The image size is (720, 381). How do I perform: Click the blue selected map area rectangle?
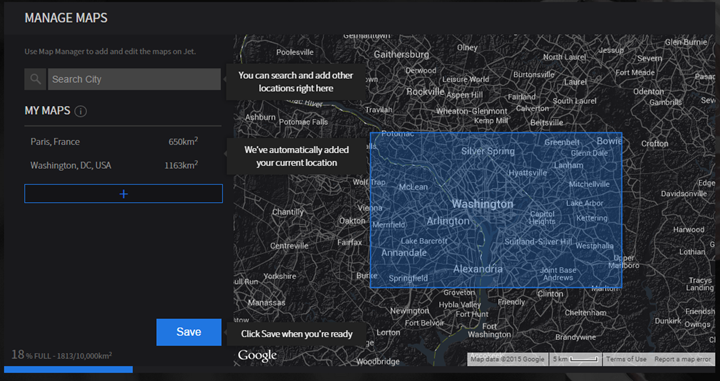point(496,210)
